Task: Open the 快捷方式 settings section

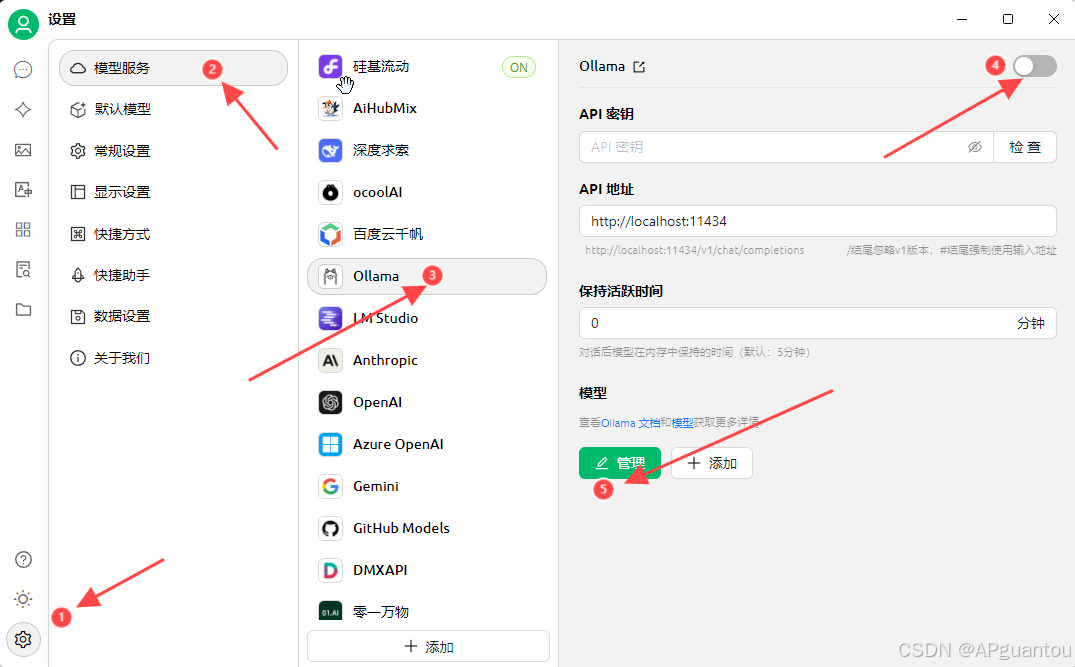Action: (x=173, y=234)
